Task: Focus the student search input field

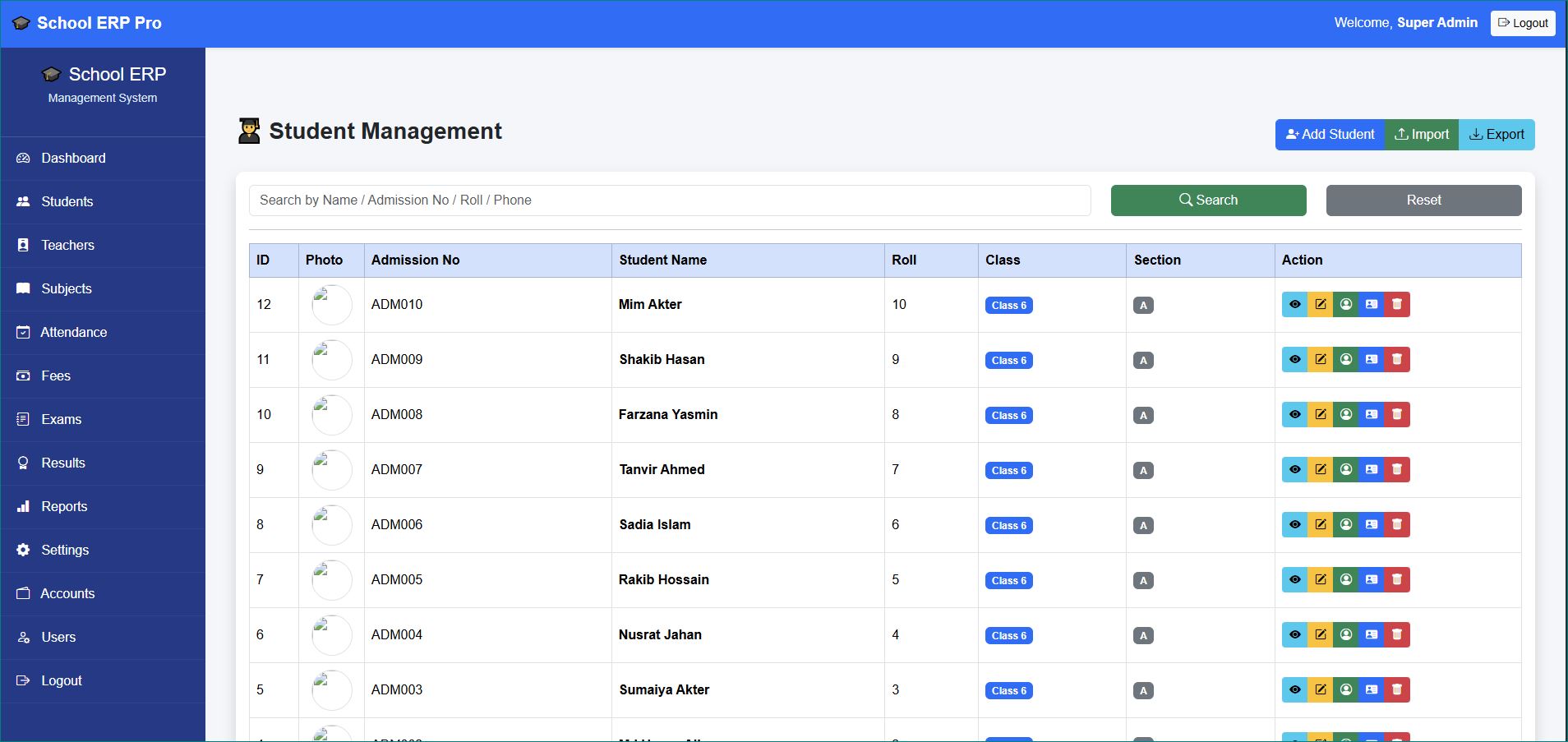Action: pos(670,200)
